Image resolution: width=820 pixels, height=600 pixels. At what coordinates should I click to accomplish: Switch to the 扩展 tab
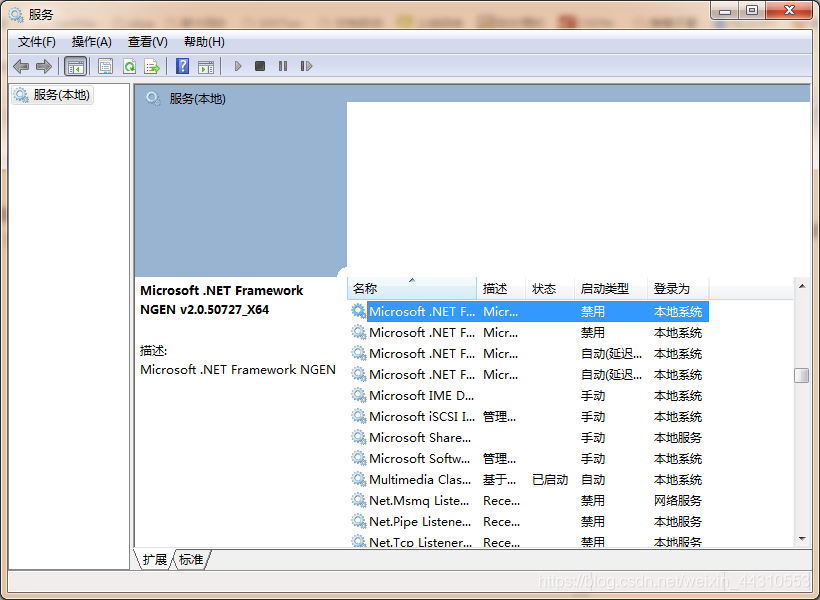pos(154,560)
